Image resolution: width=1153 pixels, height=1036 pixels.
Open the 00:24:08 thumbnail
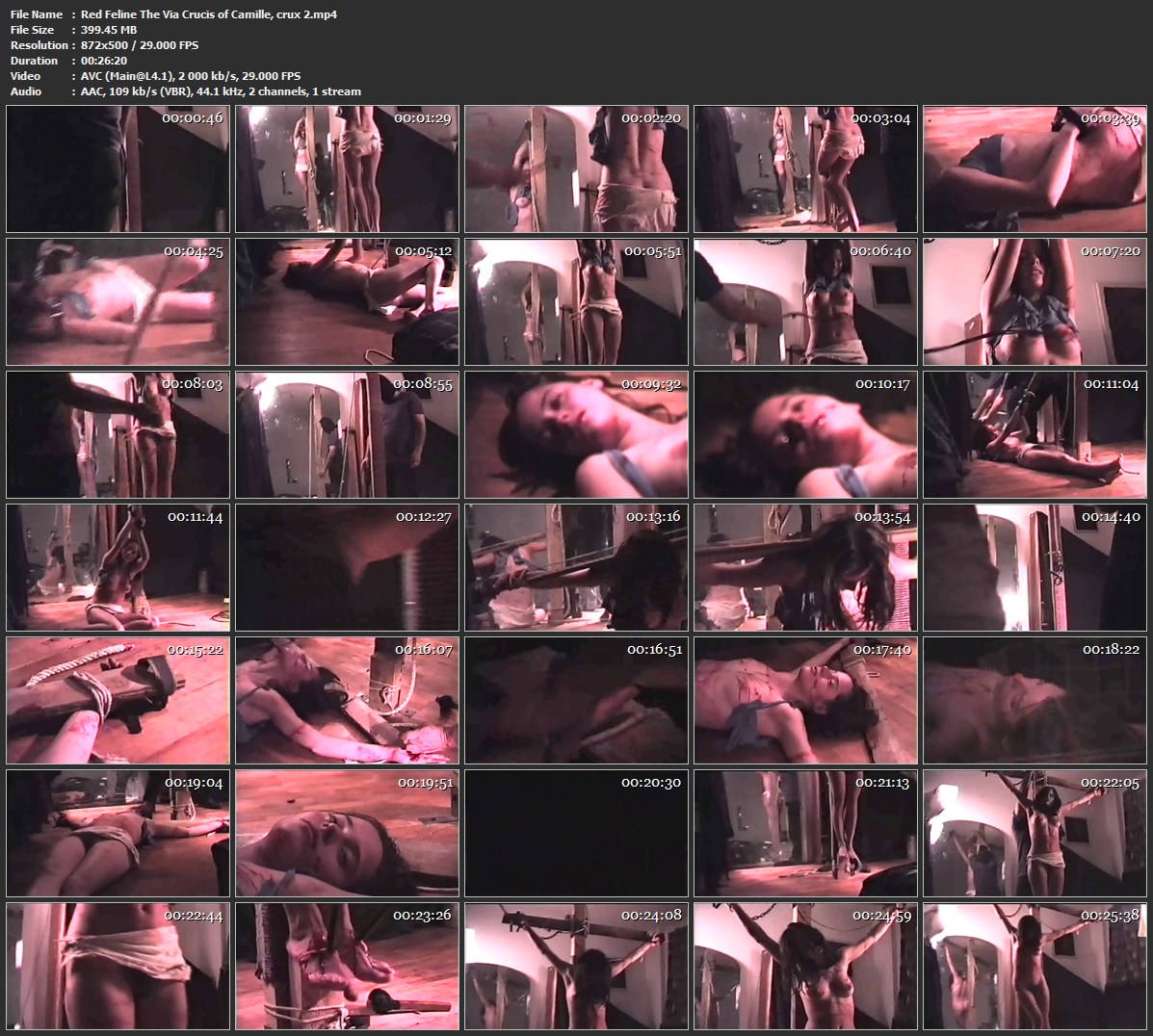[x=576, y=967]
